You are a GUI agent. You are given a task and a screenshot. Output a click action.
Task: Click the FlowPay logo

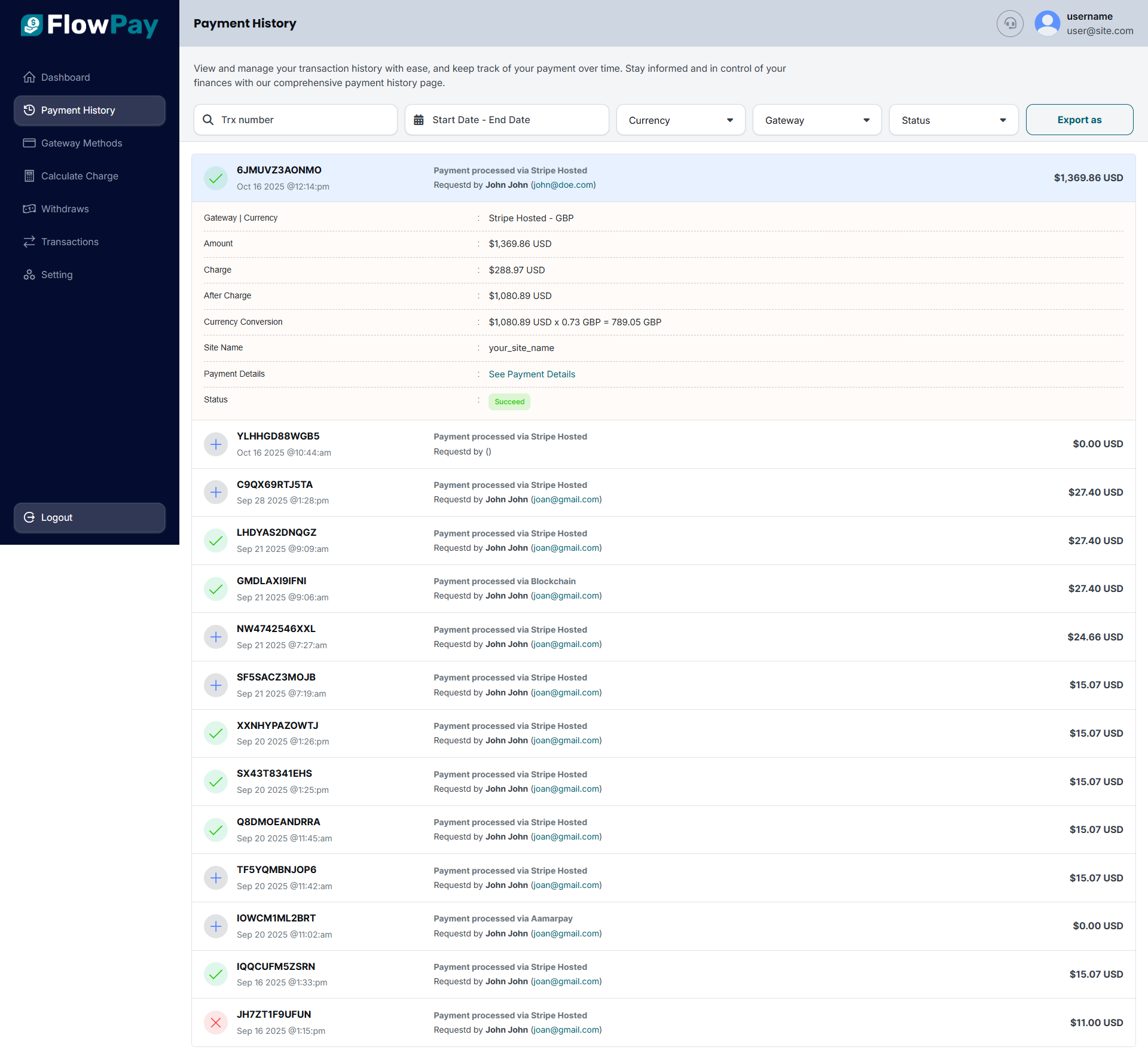(90, 25)
